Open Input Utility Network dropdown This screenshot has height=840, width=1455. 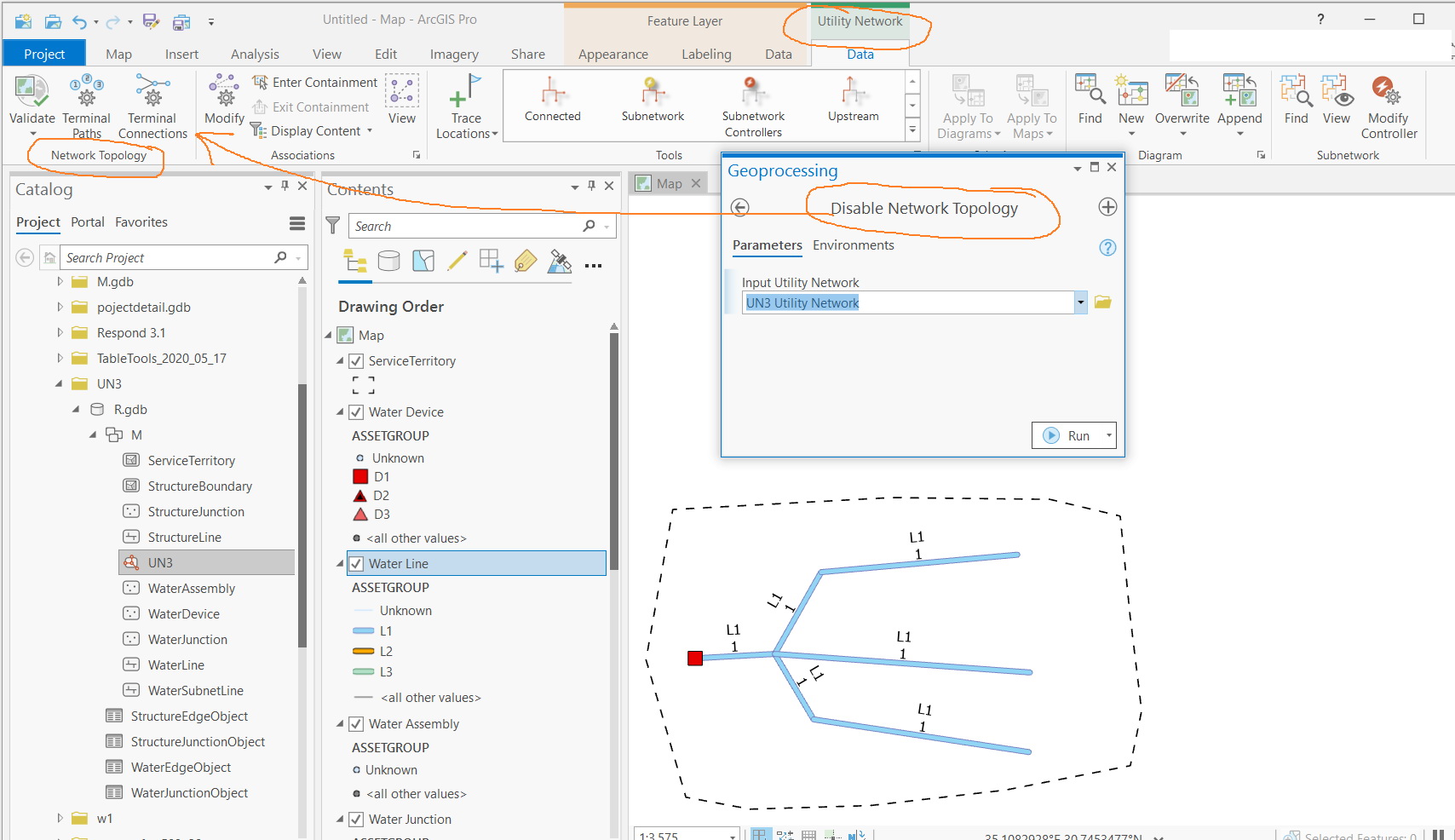pos(1080,302)
